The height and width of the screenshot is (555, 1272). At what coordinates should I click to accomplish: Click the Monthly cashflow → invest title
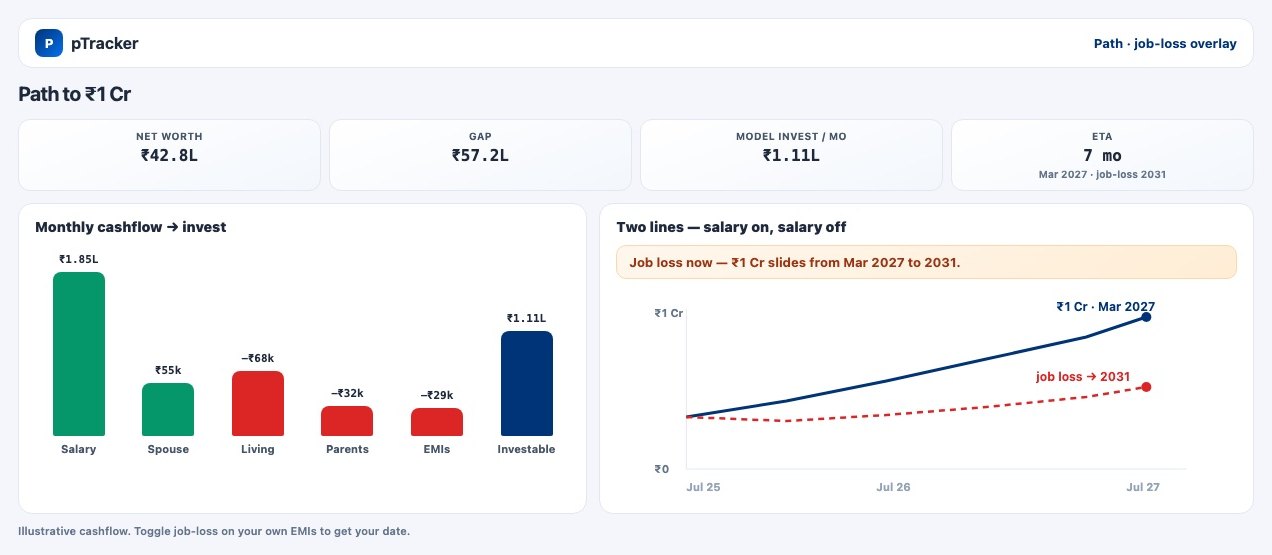point(131,227)
